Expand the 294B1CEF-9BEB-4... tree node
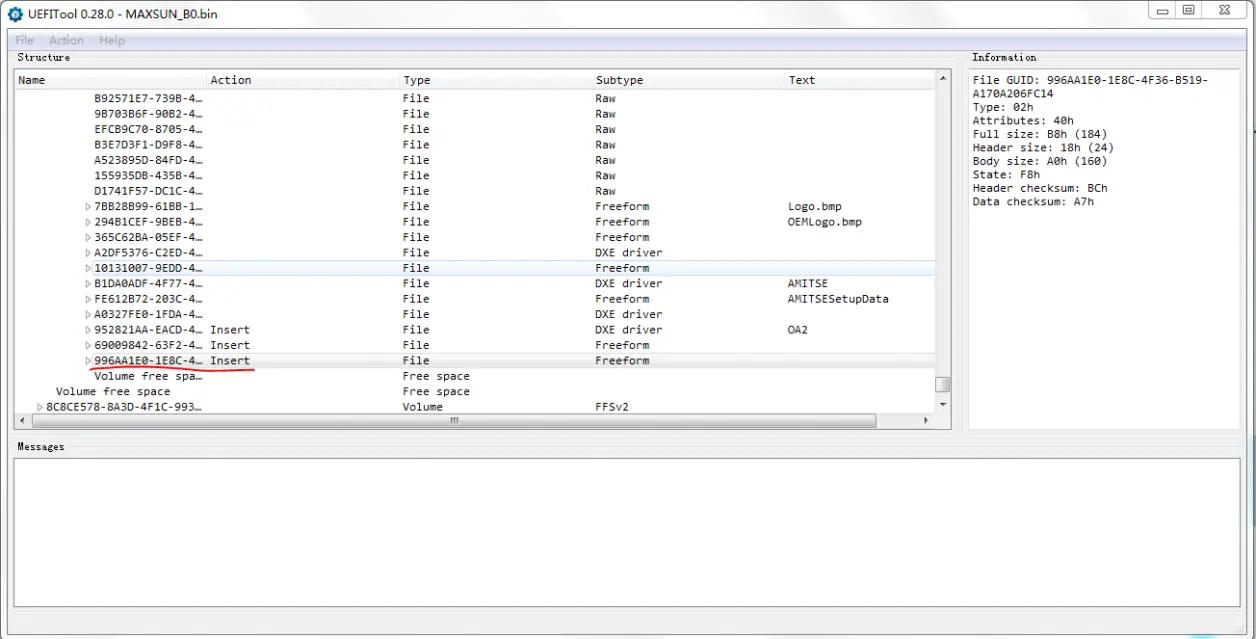 [88, 222]
